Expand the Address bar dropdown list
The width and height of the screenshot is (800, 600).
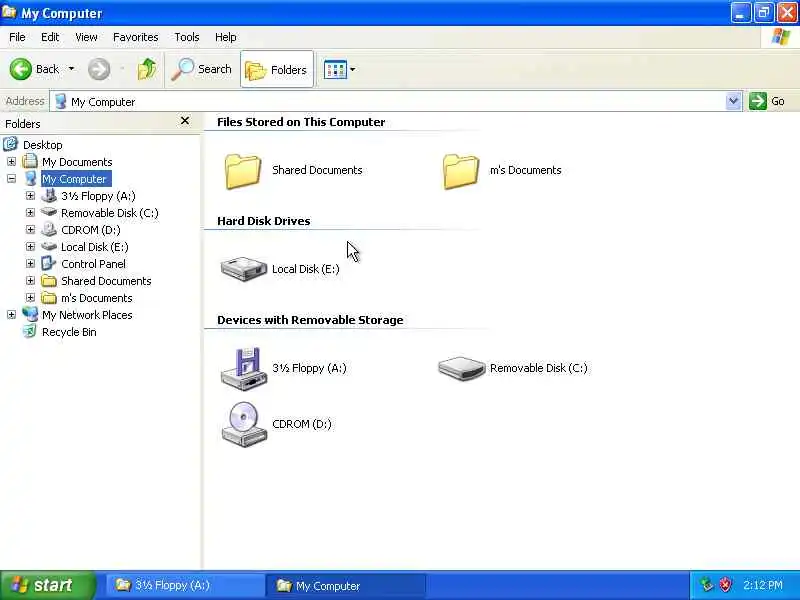(733, 101)
